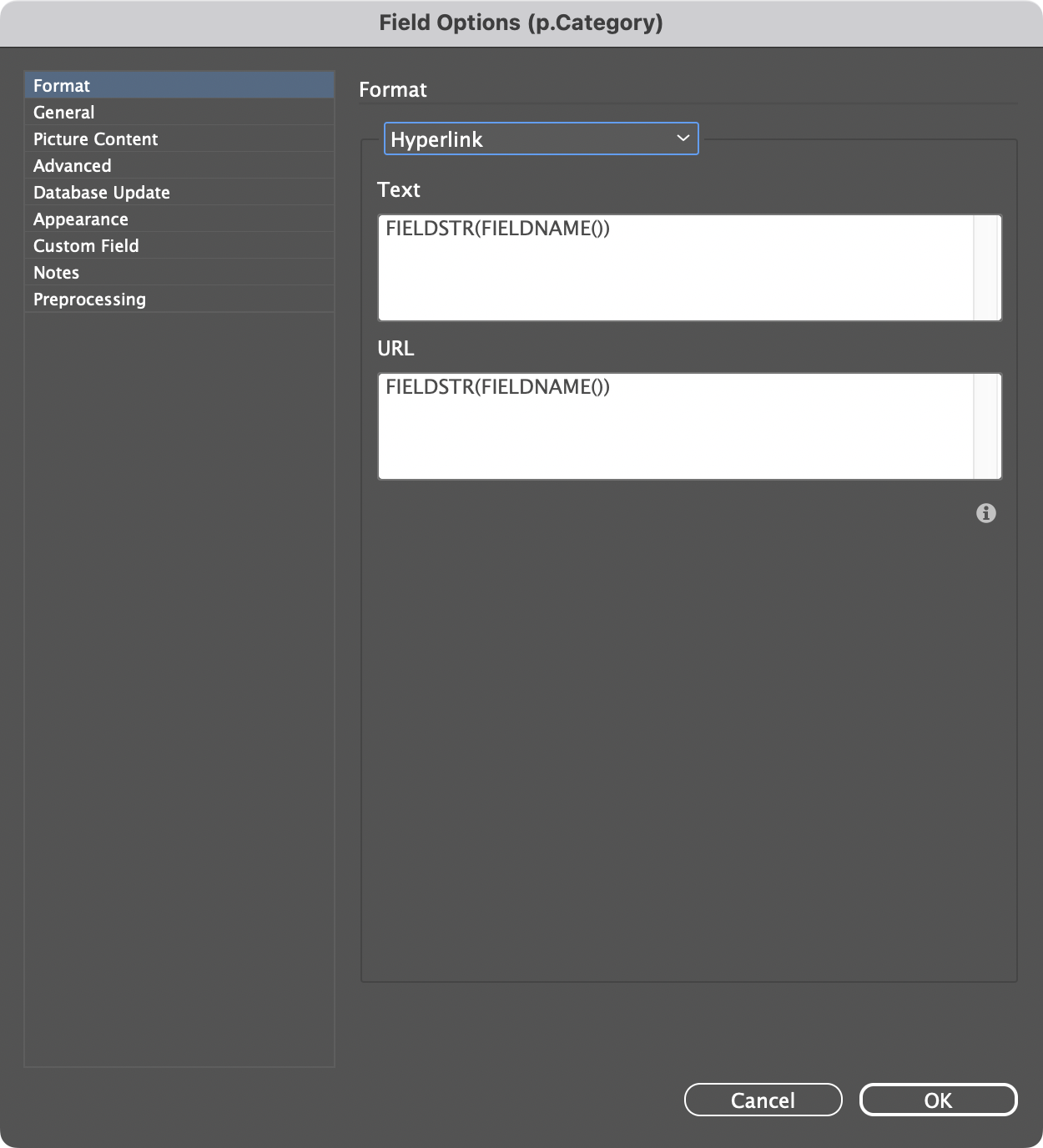This screenshot has height=1148, width=1043.
Task: Switch to the General section
Action: [x=64, y=113]
